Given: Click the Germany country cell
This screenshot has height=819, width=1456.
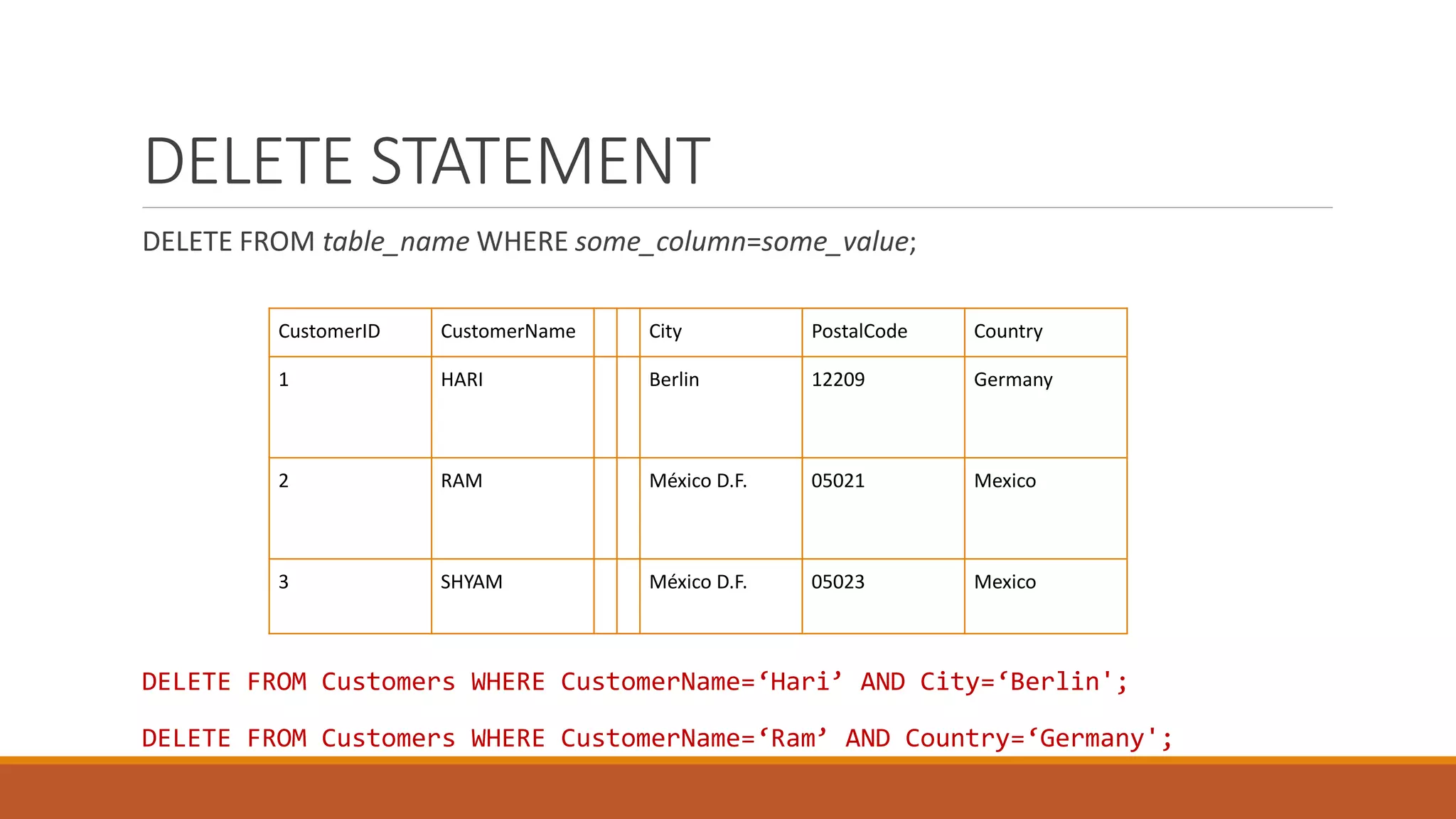Looking at the screenshot, I should 1012,380.
